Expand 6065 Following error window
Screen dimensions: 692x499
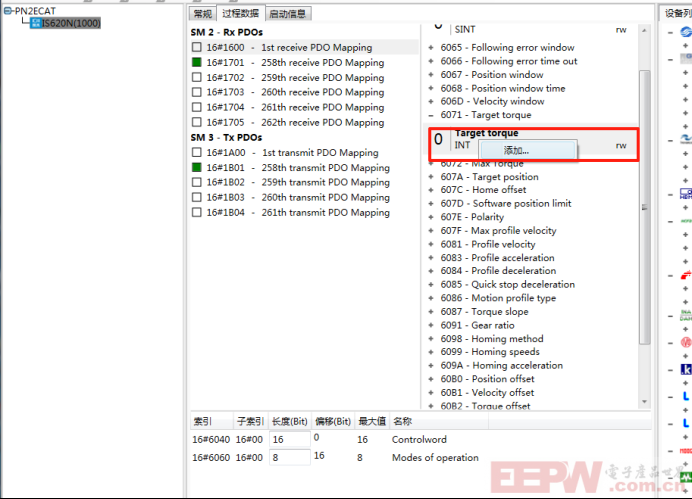431,47
